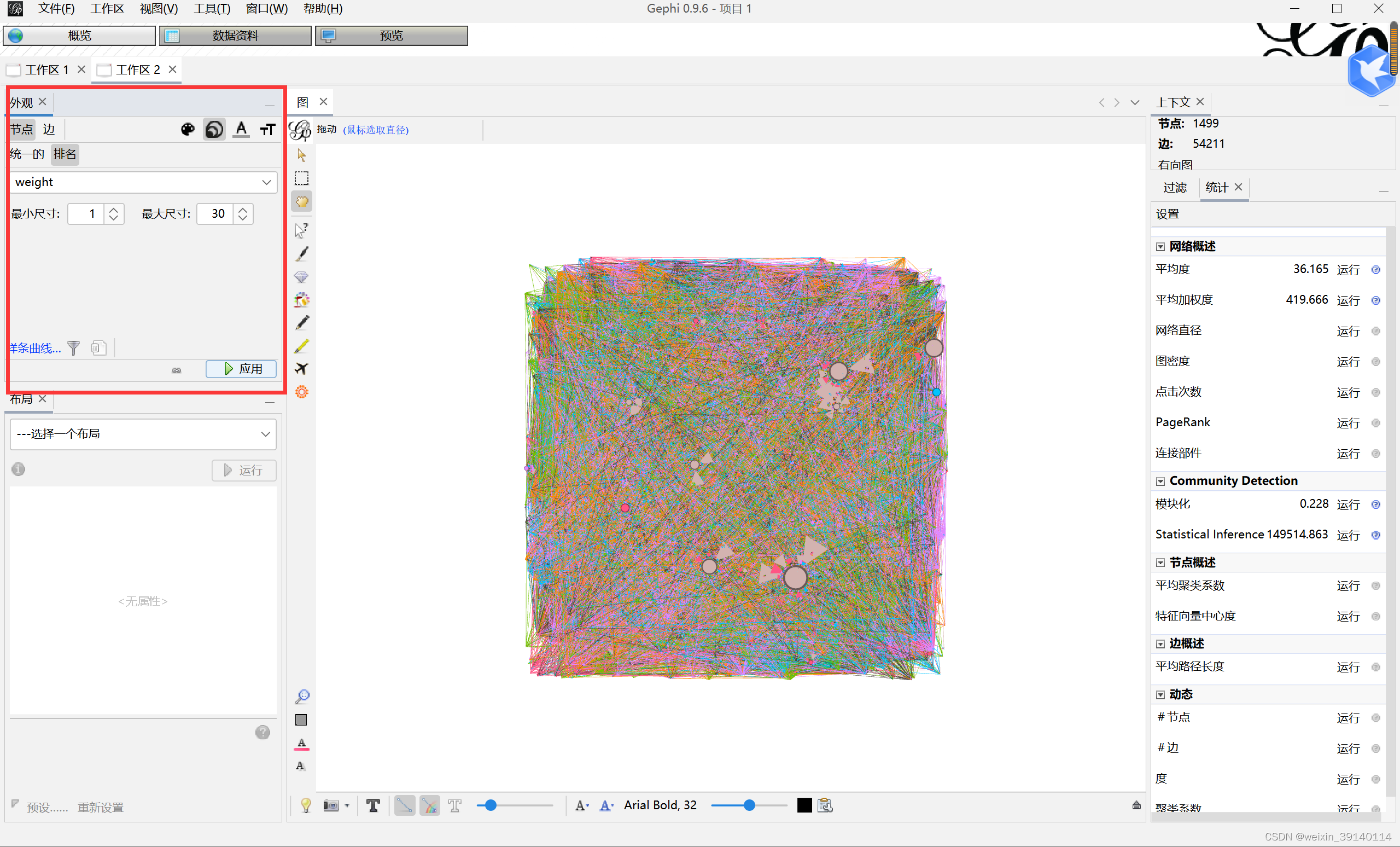The height and width of the screenshot is (847, 1400).
Task: Toggle show node labels bold T button
Action: click(374, 805)
